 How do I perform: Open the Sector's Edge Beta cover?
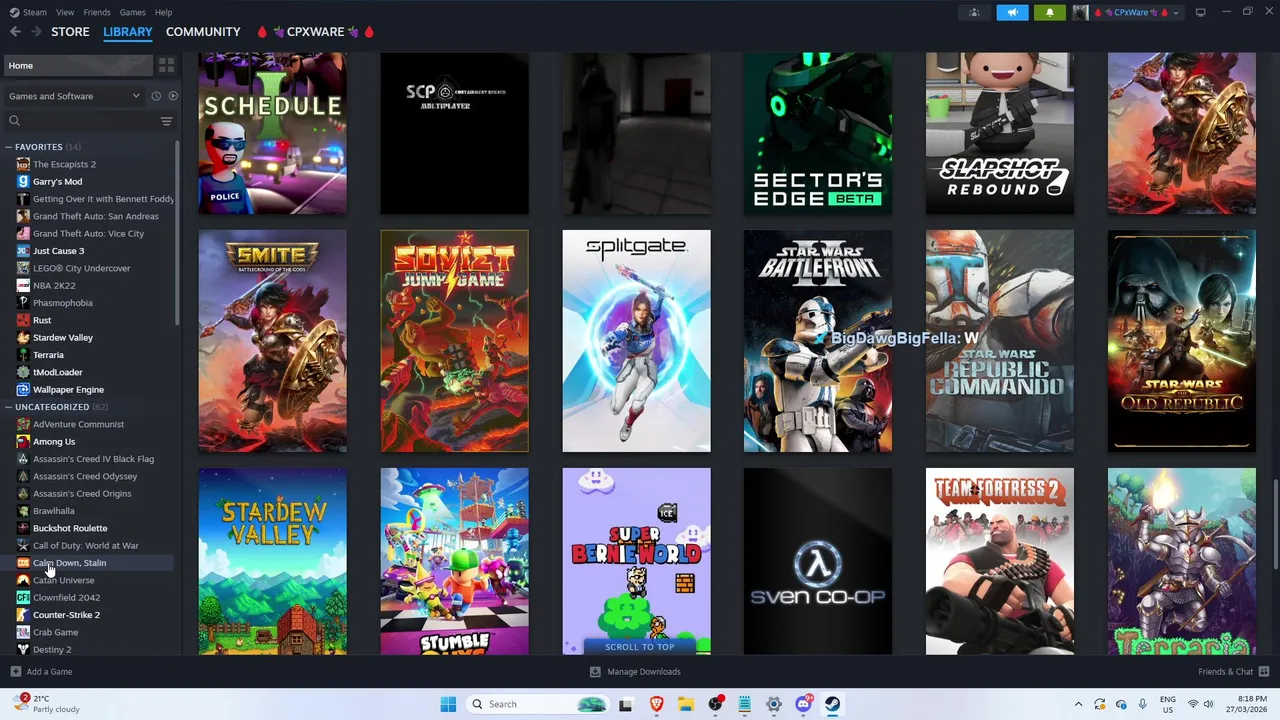click(818, 133)
